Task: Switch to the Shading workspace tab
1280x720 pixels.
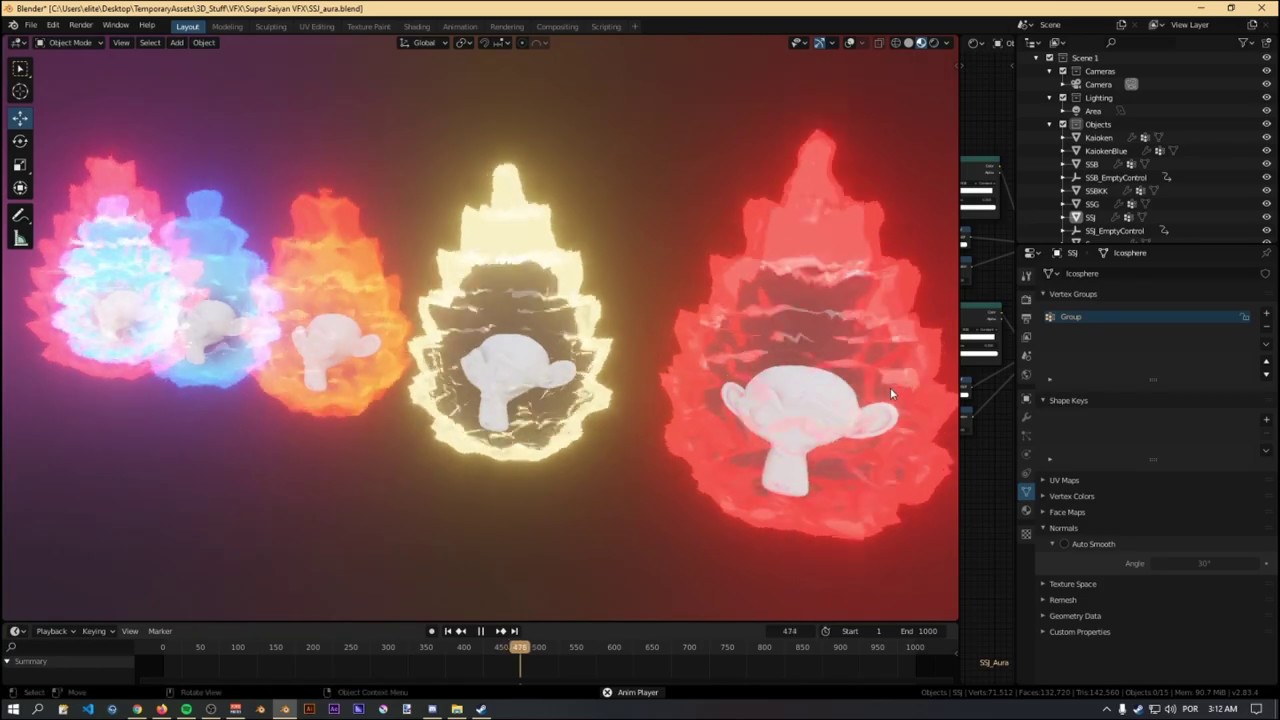Action: tap(416, 27)
